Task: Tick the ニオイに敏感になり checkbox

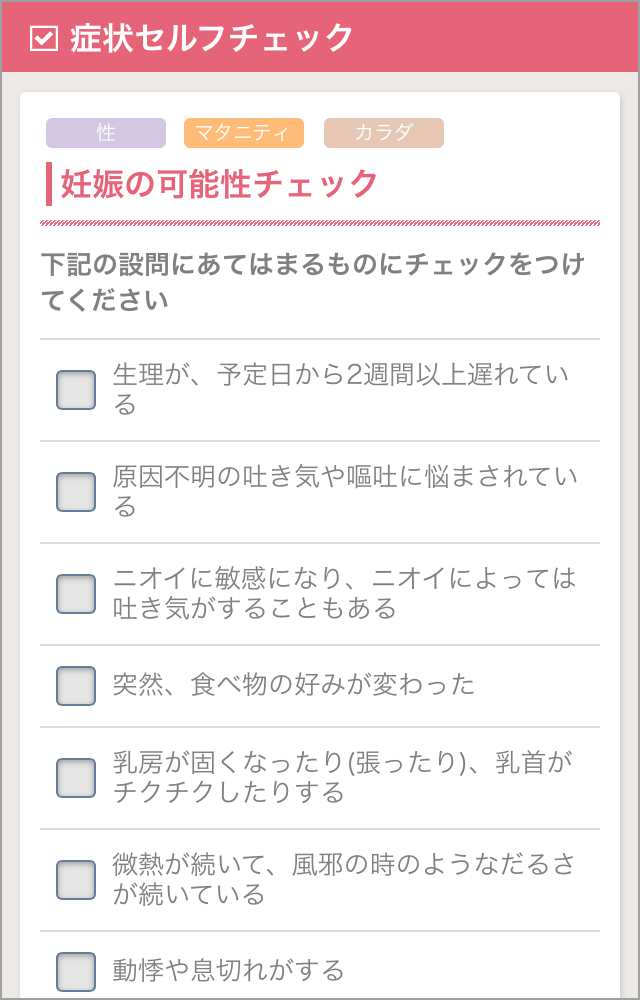Action: pyautogui.click(x=76, y=594)
